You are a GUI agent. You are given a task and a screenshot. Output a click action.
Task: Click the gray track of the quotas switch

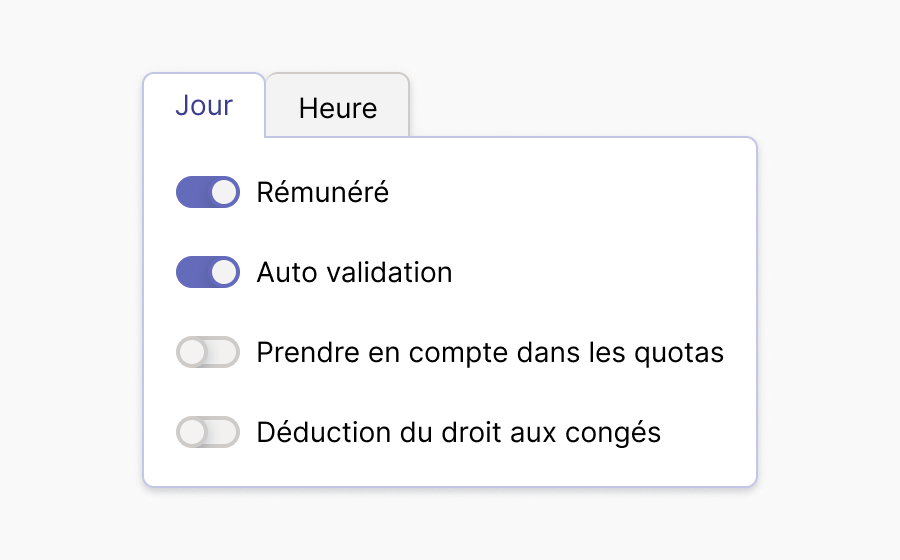click(x=225, y=352)
